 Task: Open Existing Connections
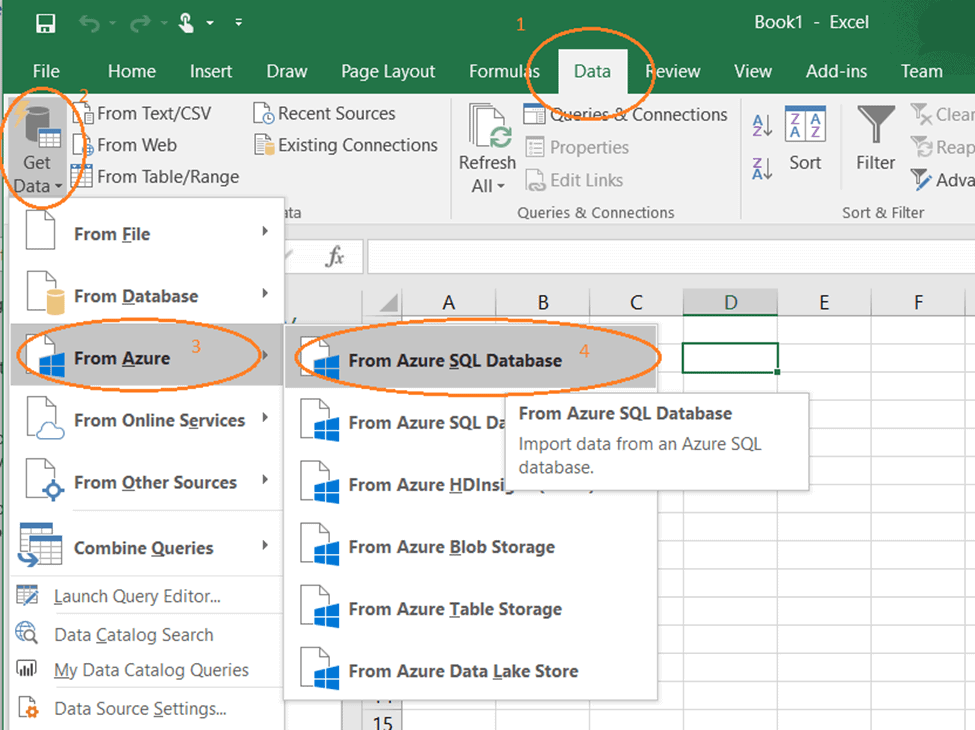pyautogui.click(x=346, y=145)
